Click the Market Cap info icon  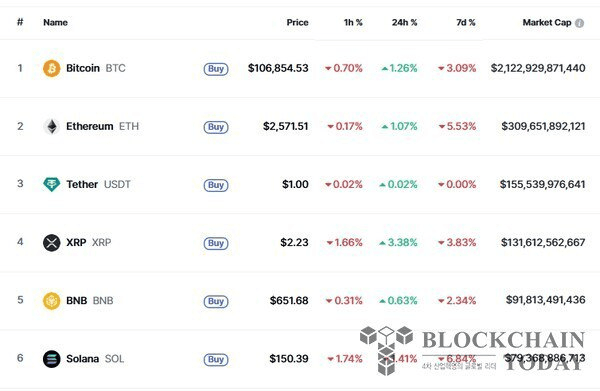coord(579,23)
